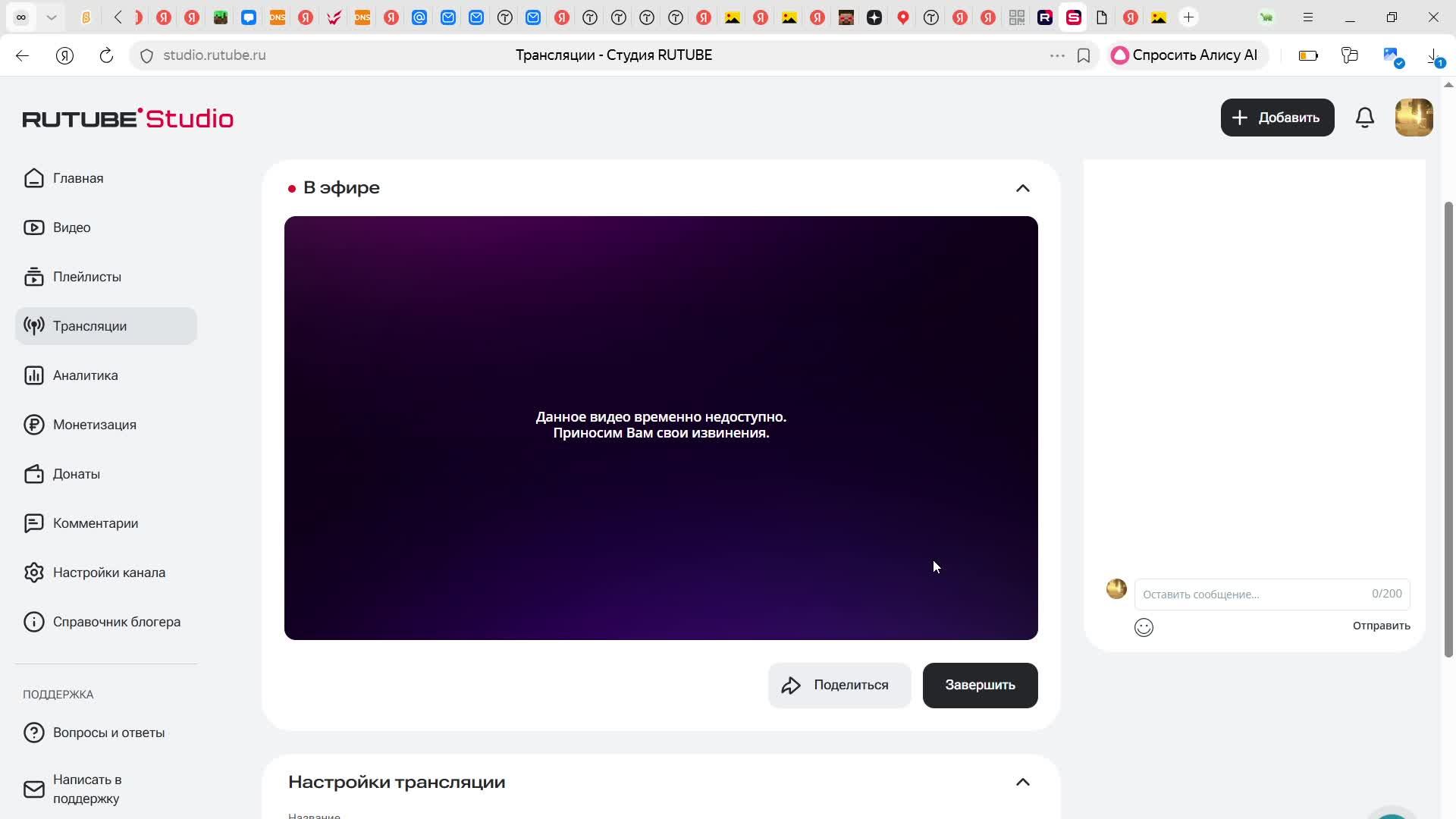Bookmark this page in address bar
This screenshot has height=819, width=1456.
click(1084, 55)
